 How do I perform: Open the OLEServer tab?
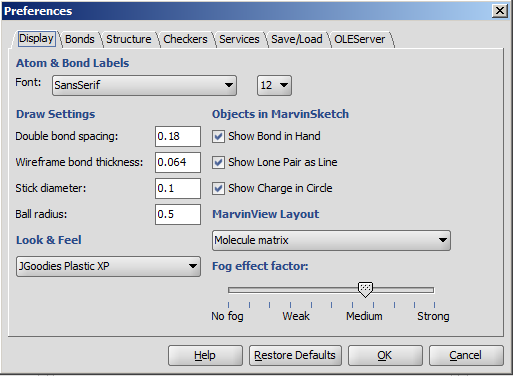click(x=360, y=39)
